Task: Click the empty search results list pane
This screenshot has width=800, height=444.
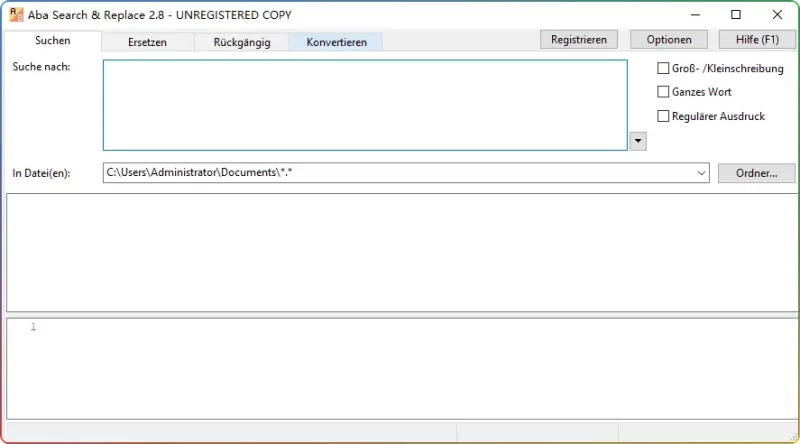Action: [400, 252]
